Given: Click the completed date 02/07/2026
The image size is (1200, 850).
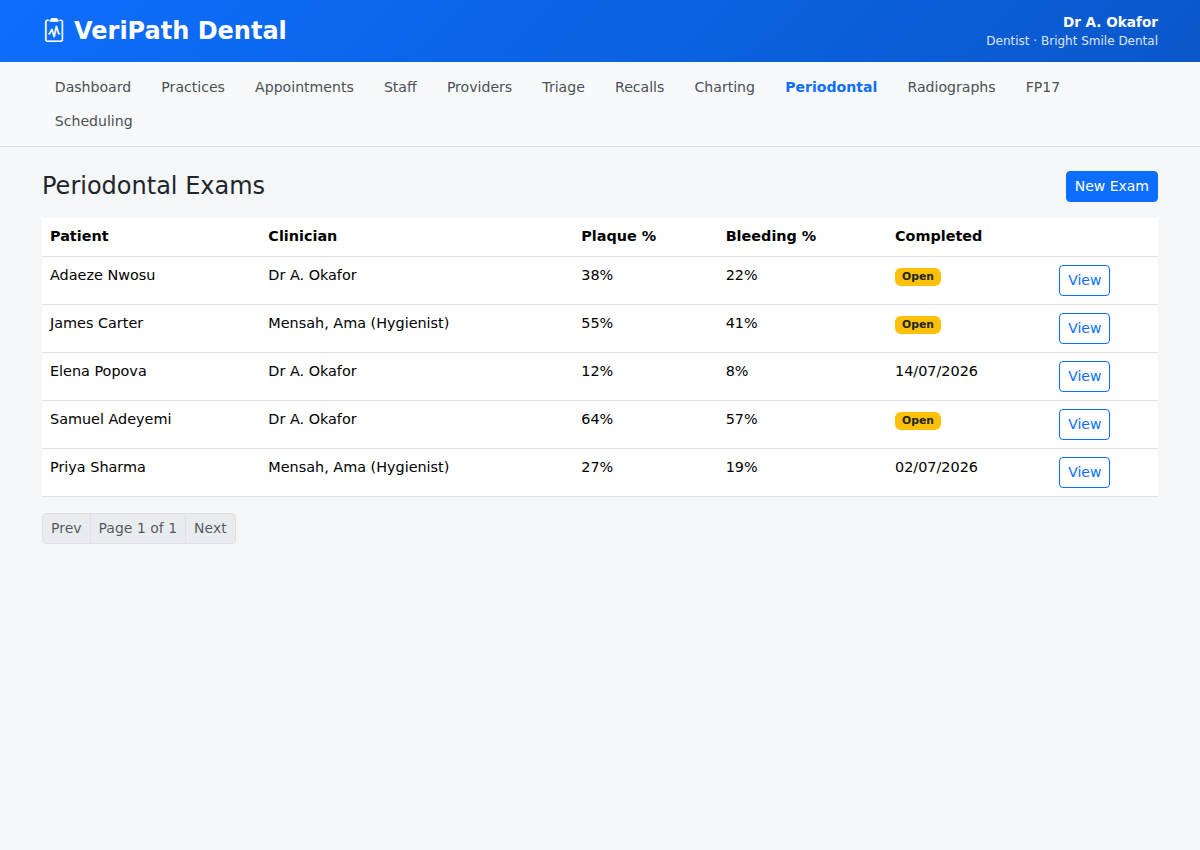Looking at the screenshot, I should pos(936,467).
